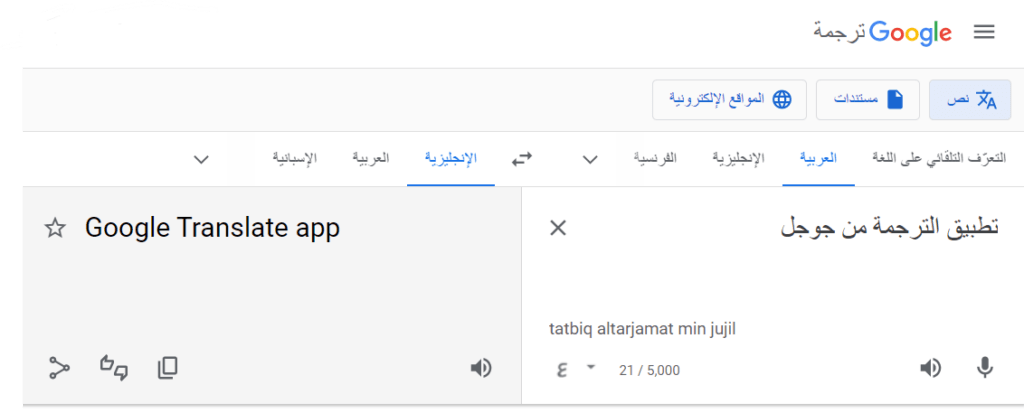1024x413 pixels.
Task: Open the main hamburger menu
Action: click(x=984, y=33)
